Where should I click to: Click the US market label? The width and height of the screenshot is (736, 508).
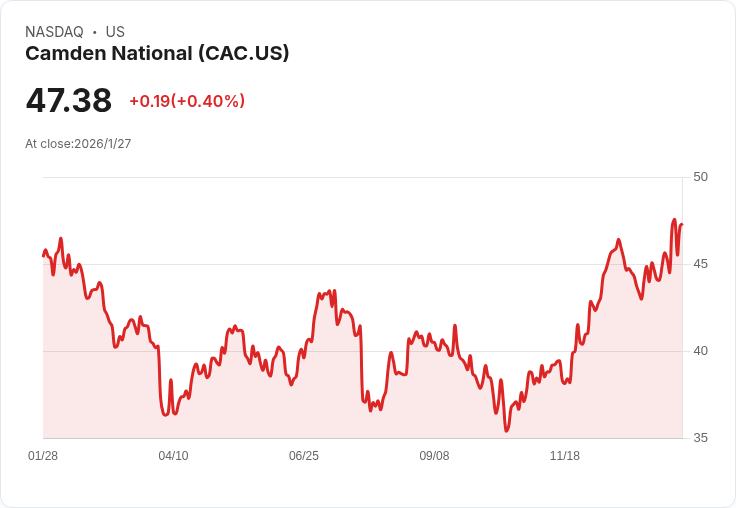point(115,32)
